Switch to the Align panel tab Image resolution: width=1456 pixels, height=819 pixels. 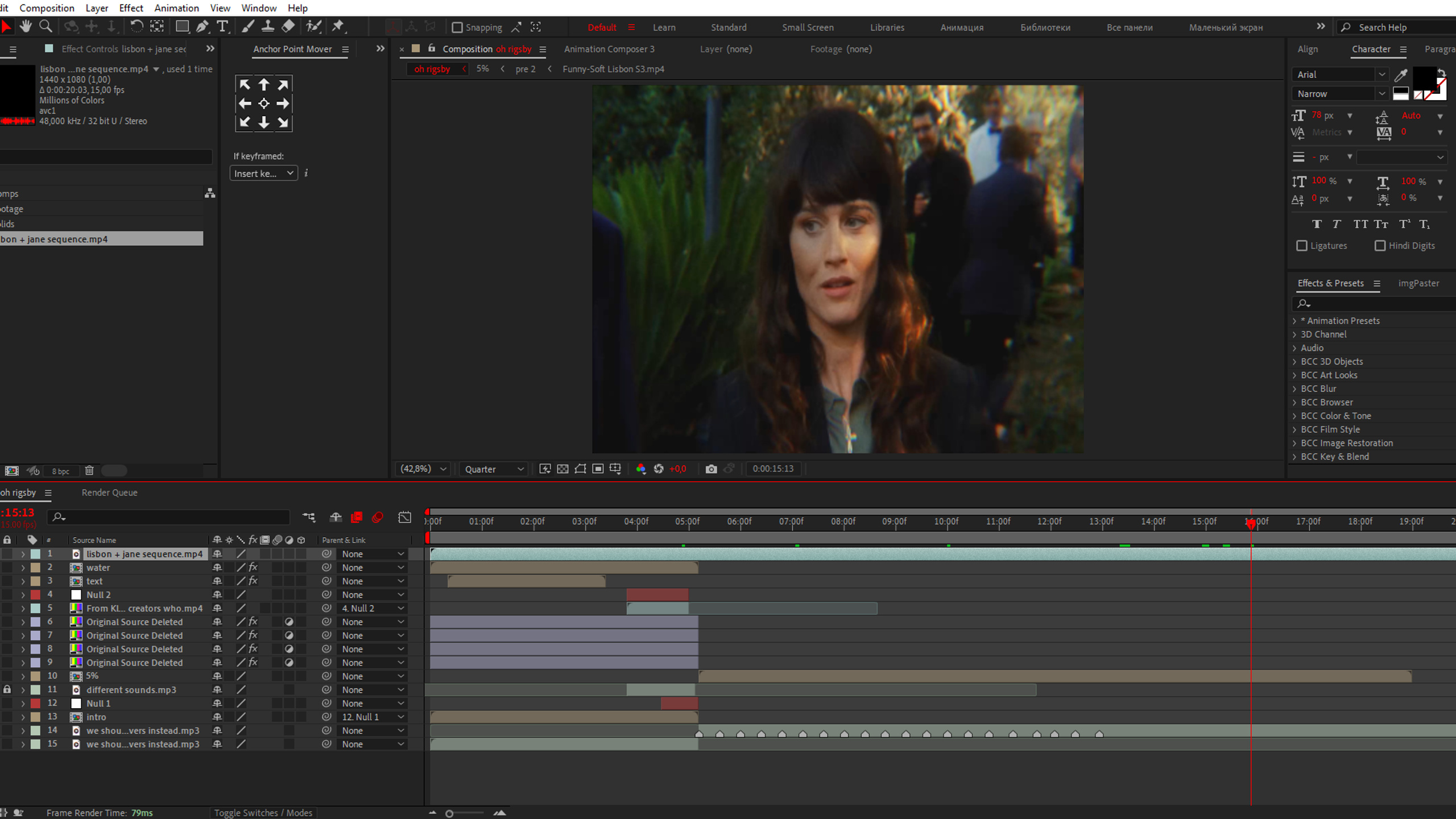tap(1308, 49)
